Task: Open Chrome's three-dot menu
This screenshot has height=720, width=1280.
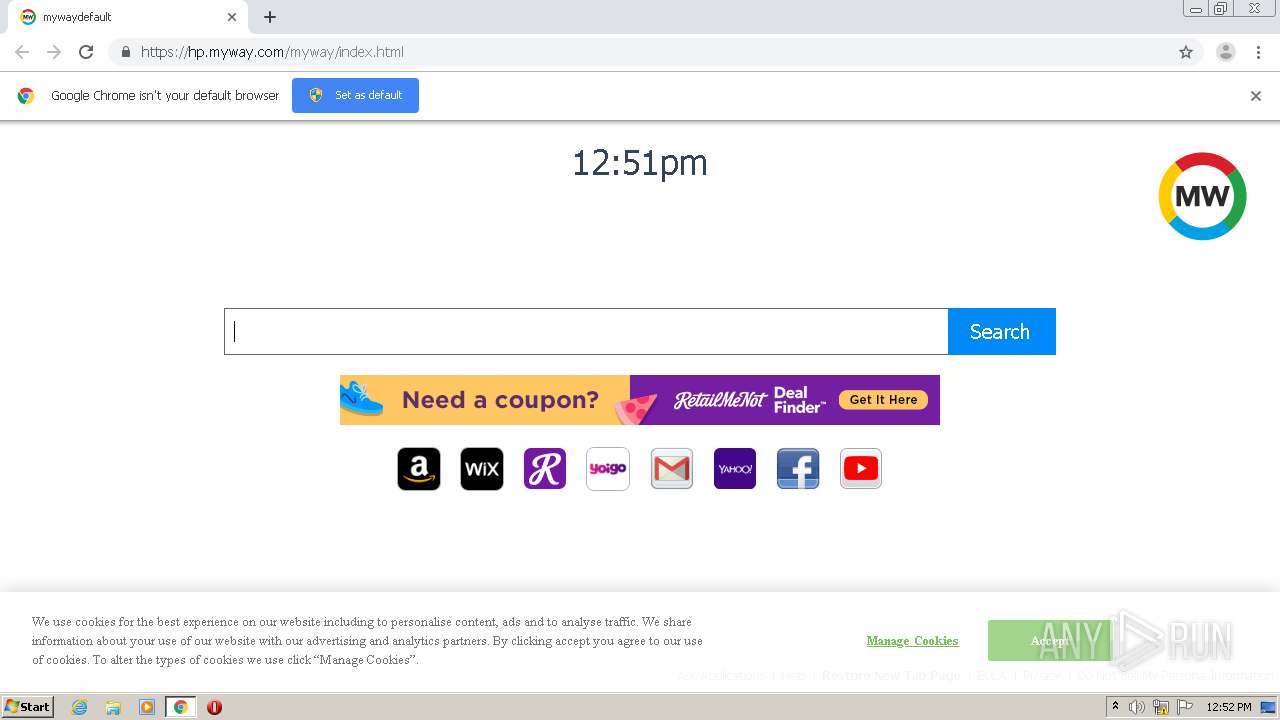Action: pyautogui.click(x=1258, y=52)
